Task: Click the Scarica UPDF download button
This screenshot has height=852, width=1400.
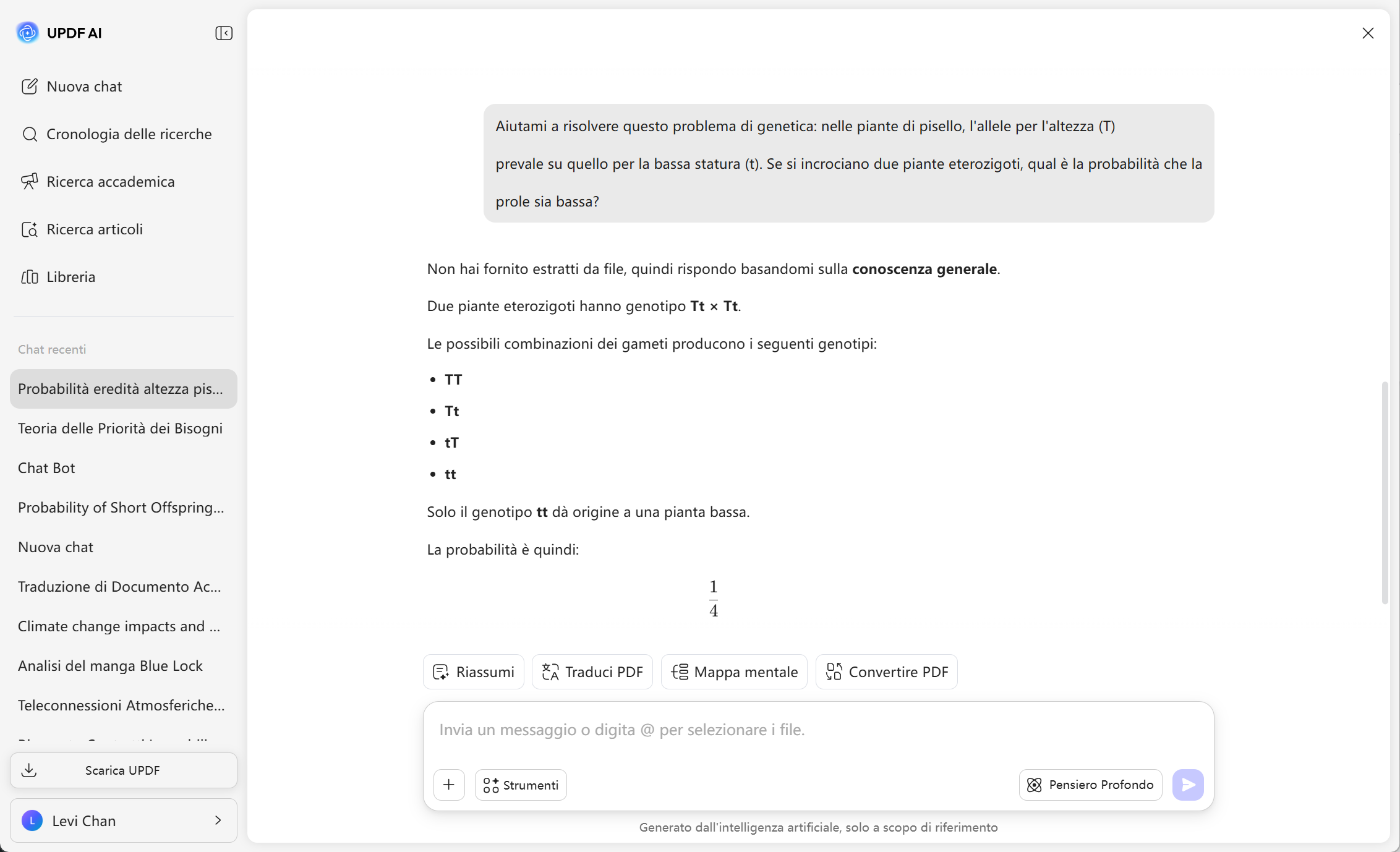Action: click(123, 770)
